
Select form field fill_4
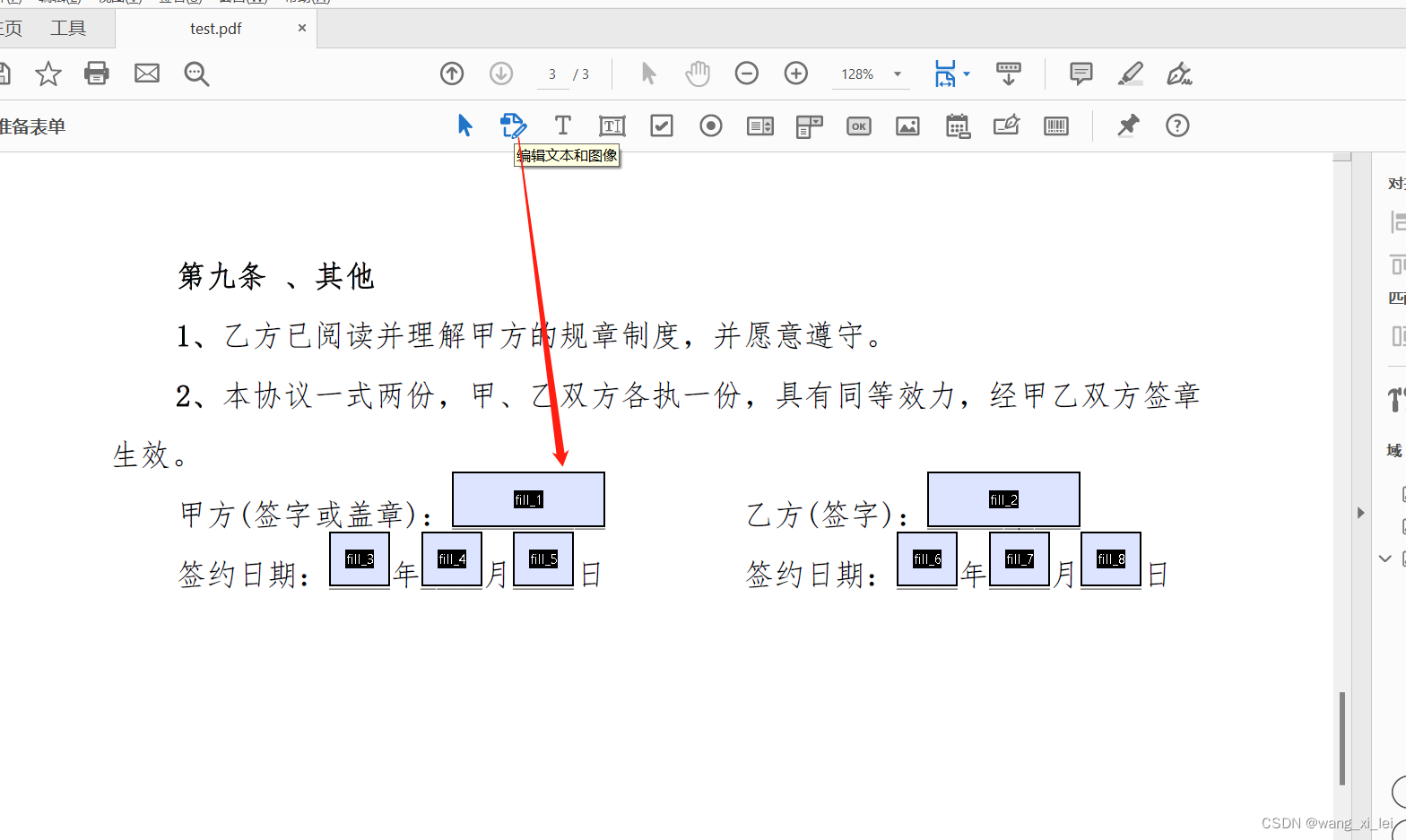tap(452, 559)
